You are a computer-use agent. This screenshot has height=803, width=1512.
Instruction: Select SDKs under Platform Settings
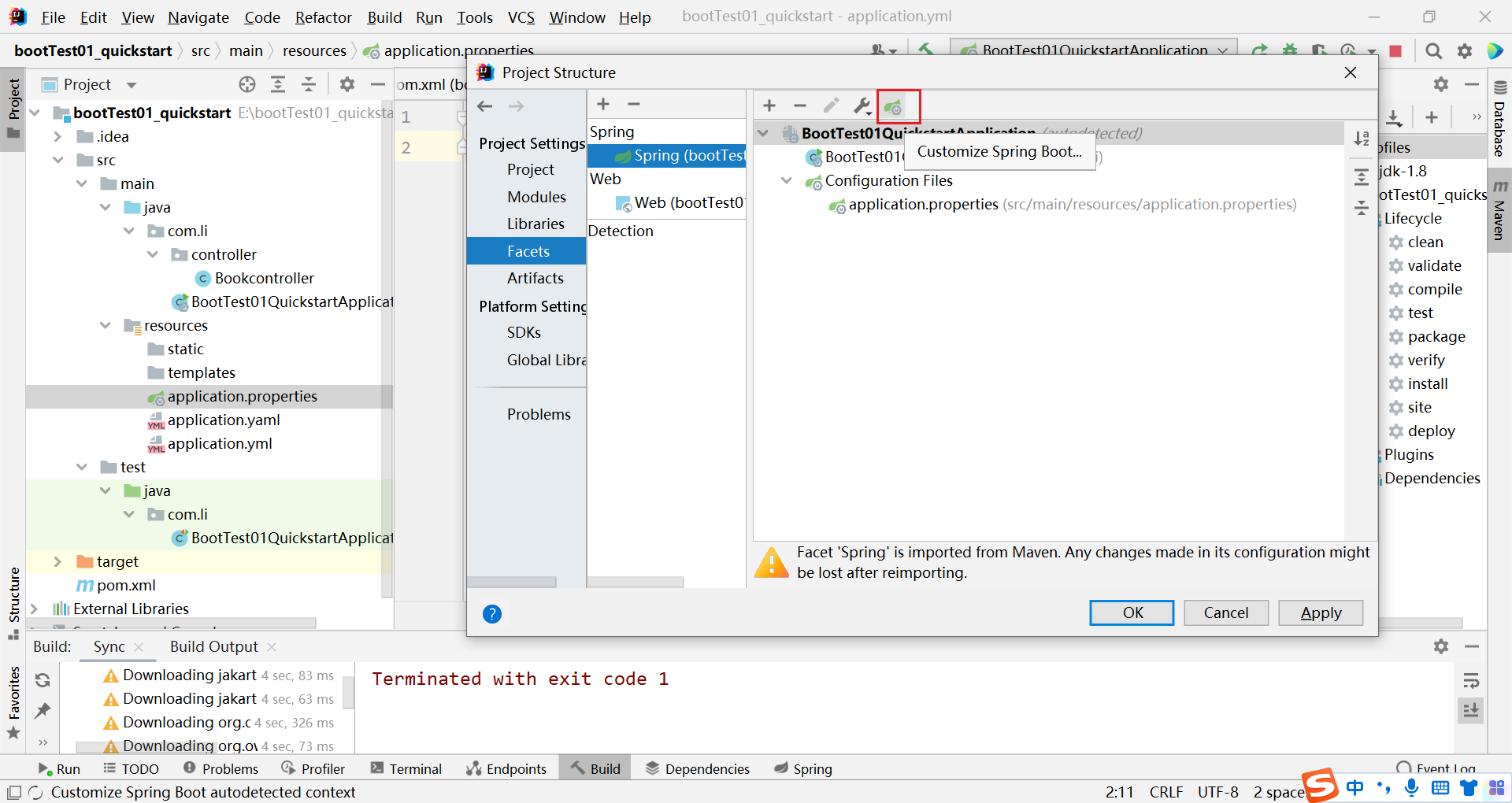[524, 332]
